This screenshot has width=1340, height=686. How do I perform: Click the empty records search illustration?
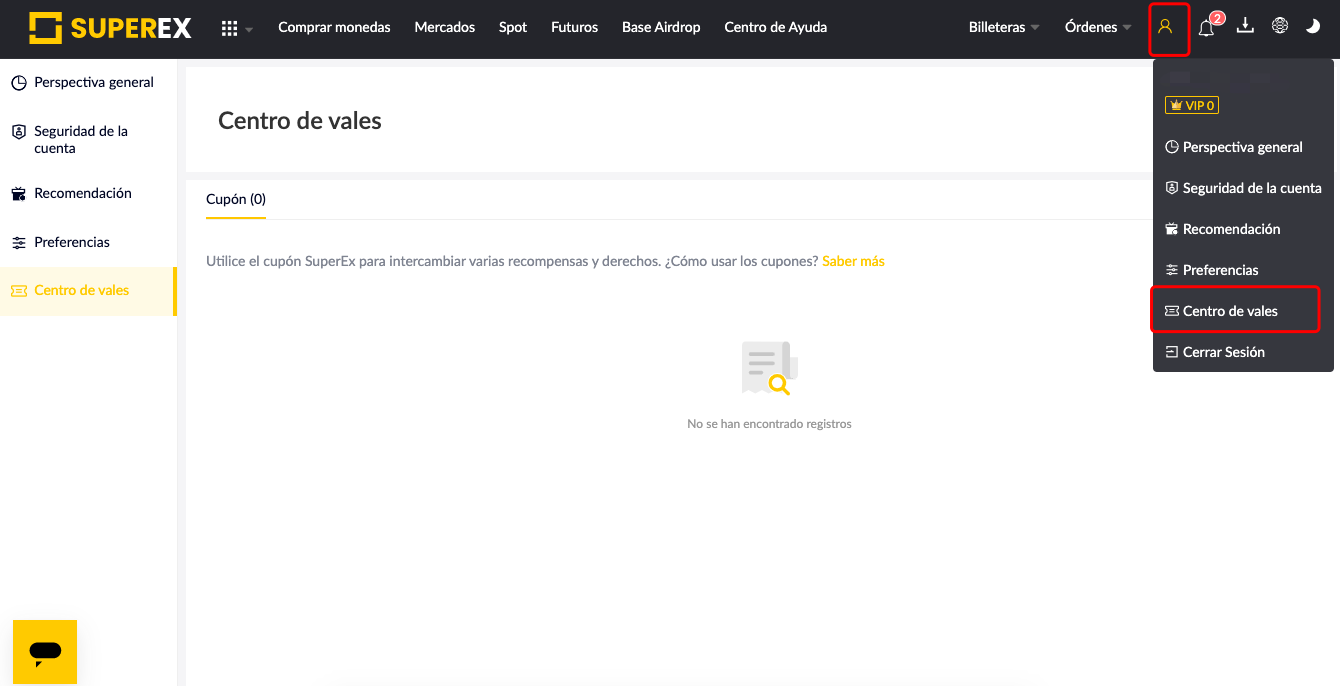(x=769, y=369)
